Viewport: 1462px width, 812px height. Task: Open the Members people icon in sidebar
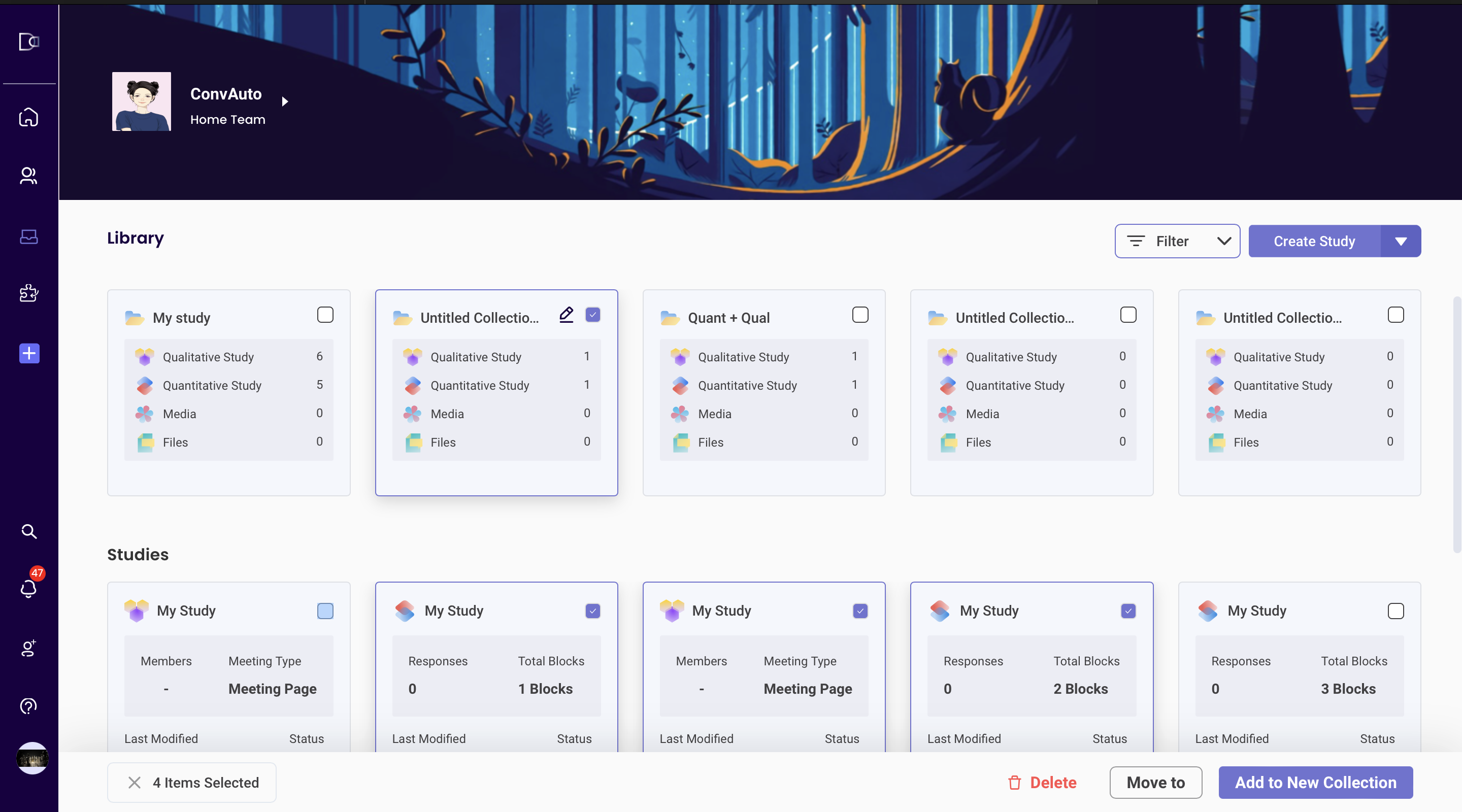pos(28,176)
